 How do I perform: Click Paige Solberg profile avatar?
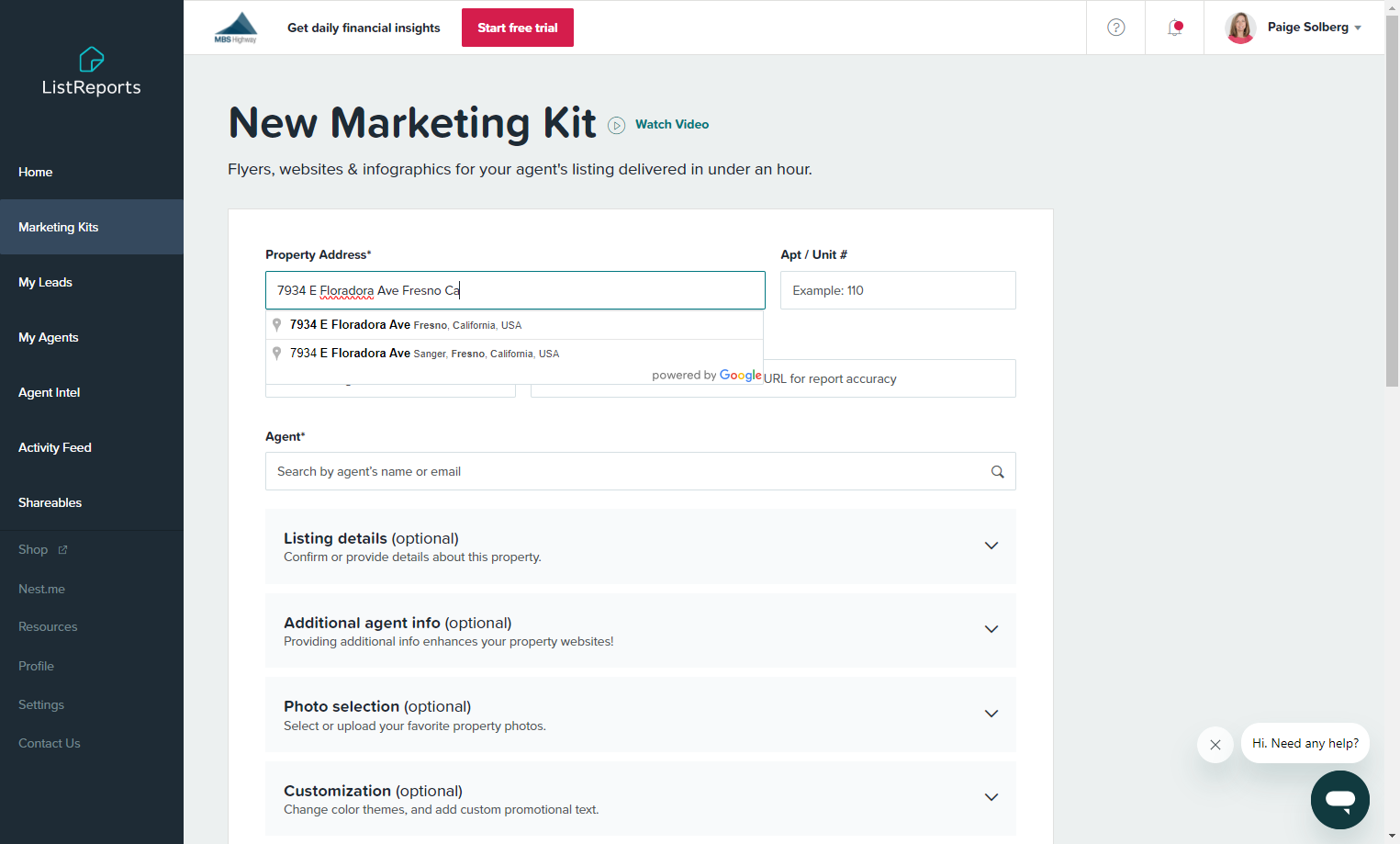[1240, 28]
